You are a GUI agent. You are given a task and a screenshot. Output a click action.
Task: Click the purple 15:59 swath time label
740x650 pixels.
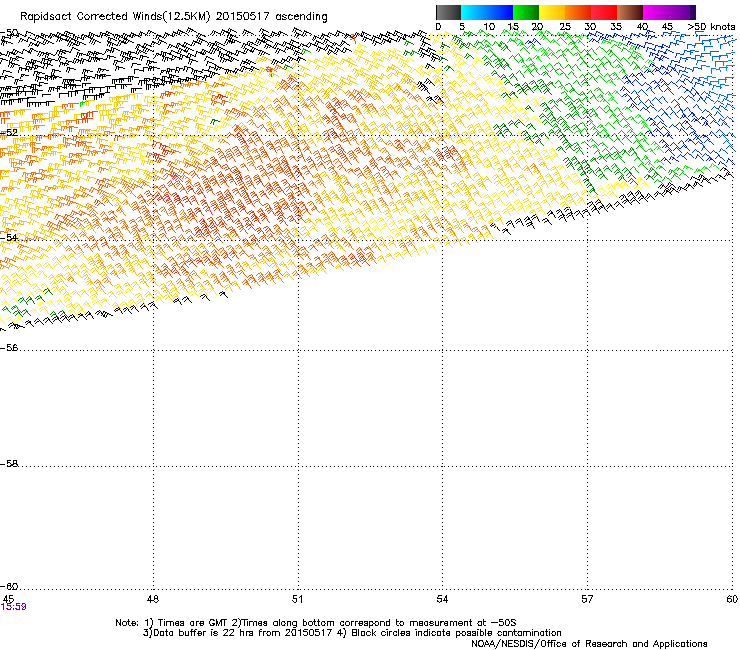click(14, 607)
